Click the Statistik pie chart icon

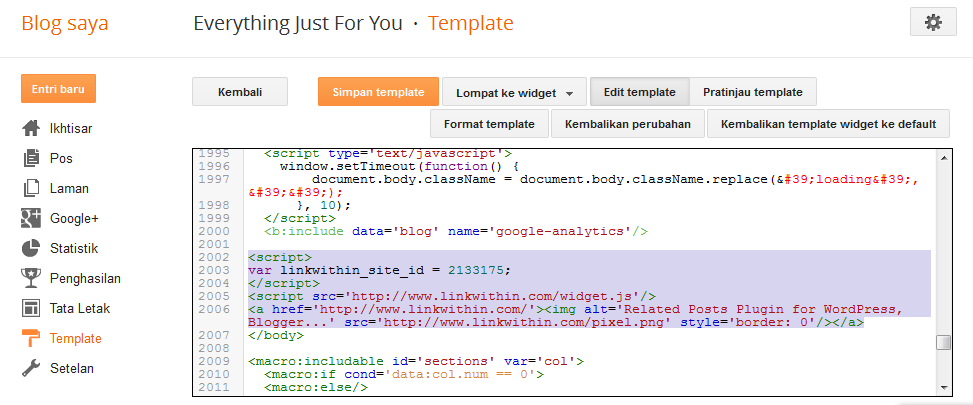coord(31,248)
